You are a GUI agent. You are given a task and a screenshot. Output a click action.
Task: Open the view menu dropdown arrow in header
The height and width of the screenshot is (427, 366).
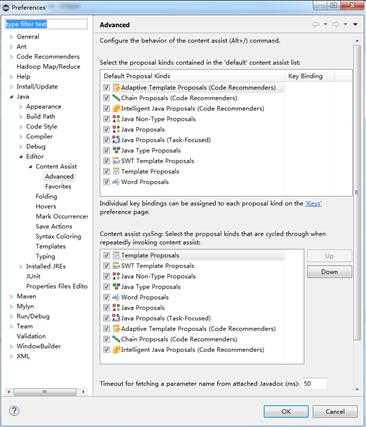355,24
